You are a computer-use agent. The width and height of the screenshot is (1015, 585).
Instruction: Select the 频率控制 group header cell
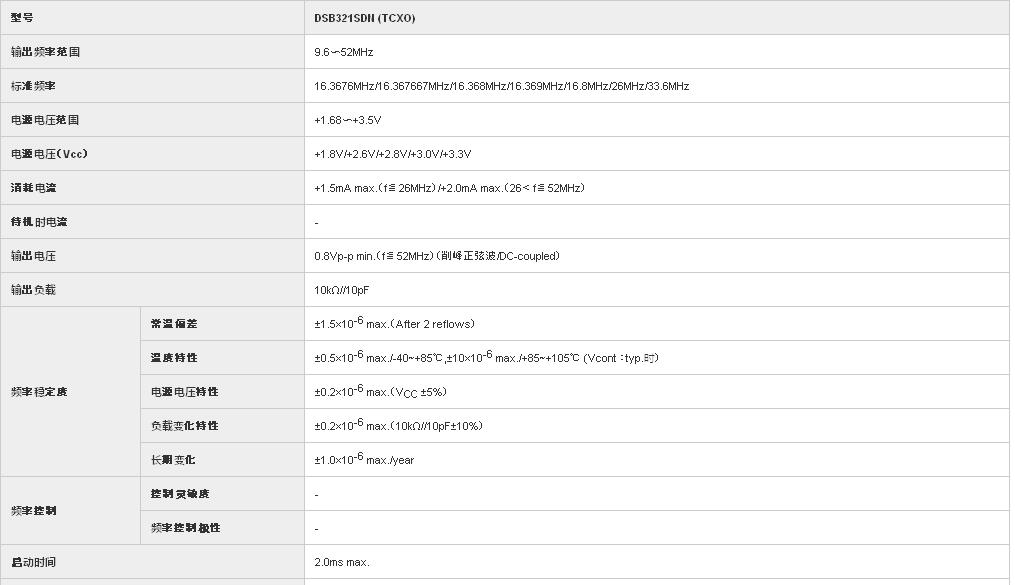pyautogui.click(x=33, y=511)
